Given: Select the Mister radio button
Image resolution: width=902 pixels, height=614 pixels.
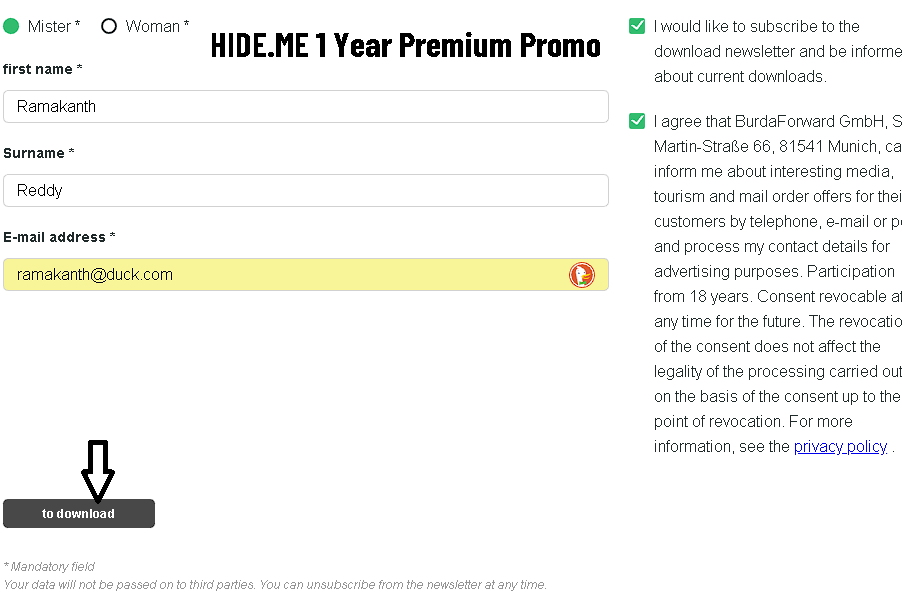Looking at the screenshot, I should 11,26.
